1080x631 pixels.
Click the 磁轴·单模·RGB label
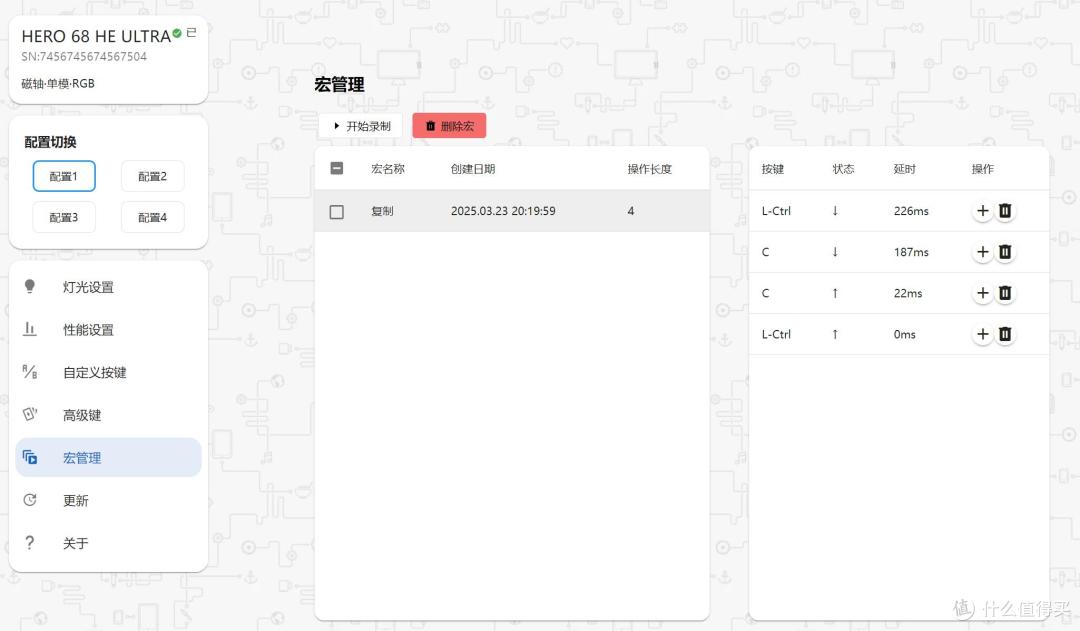pyautogui.click(x=58, y=83)
